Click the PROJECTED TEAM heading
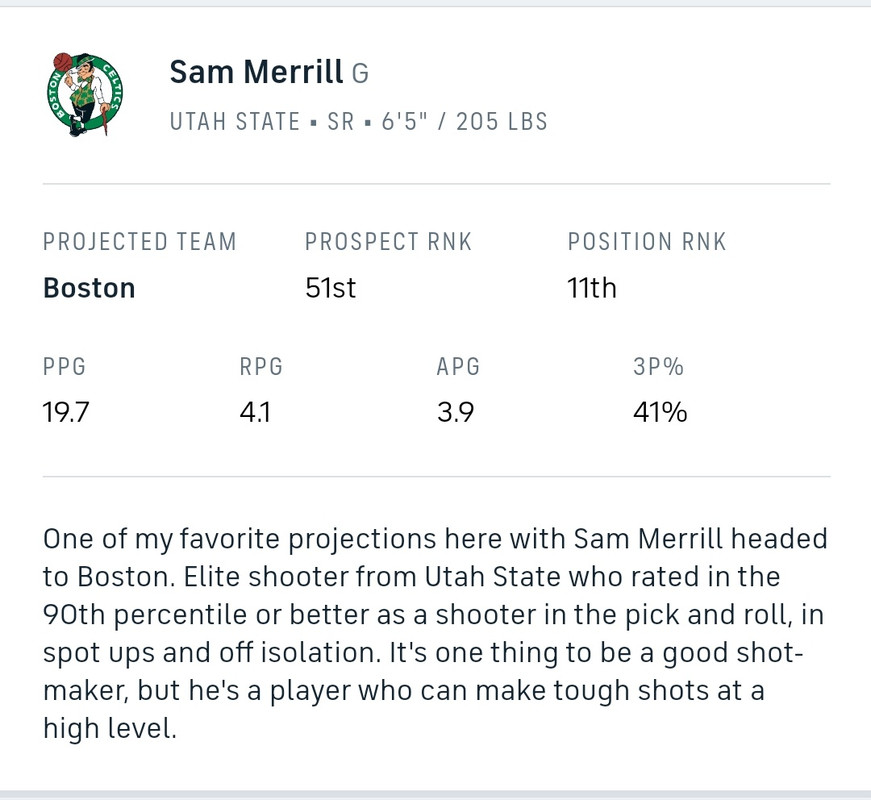Screen dimensions: 871x800 [x=140, y=242]
